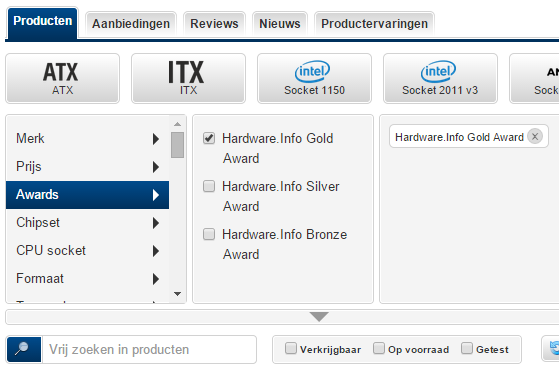
Task: Switch to the Aanbiedingen tab
Action: click(x=131, y=24)
